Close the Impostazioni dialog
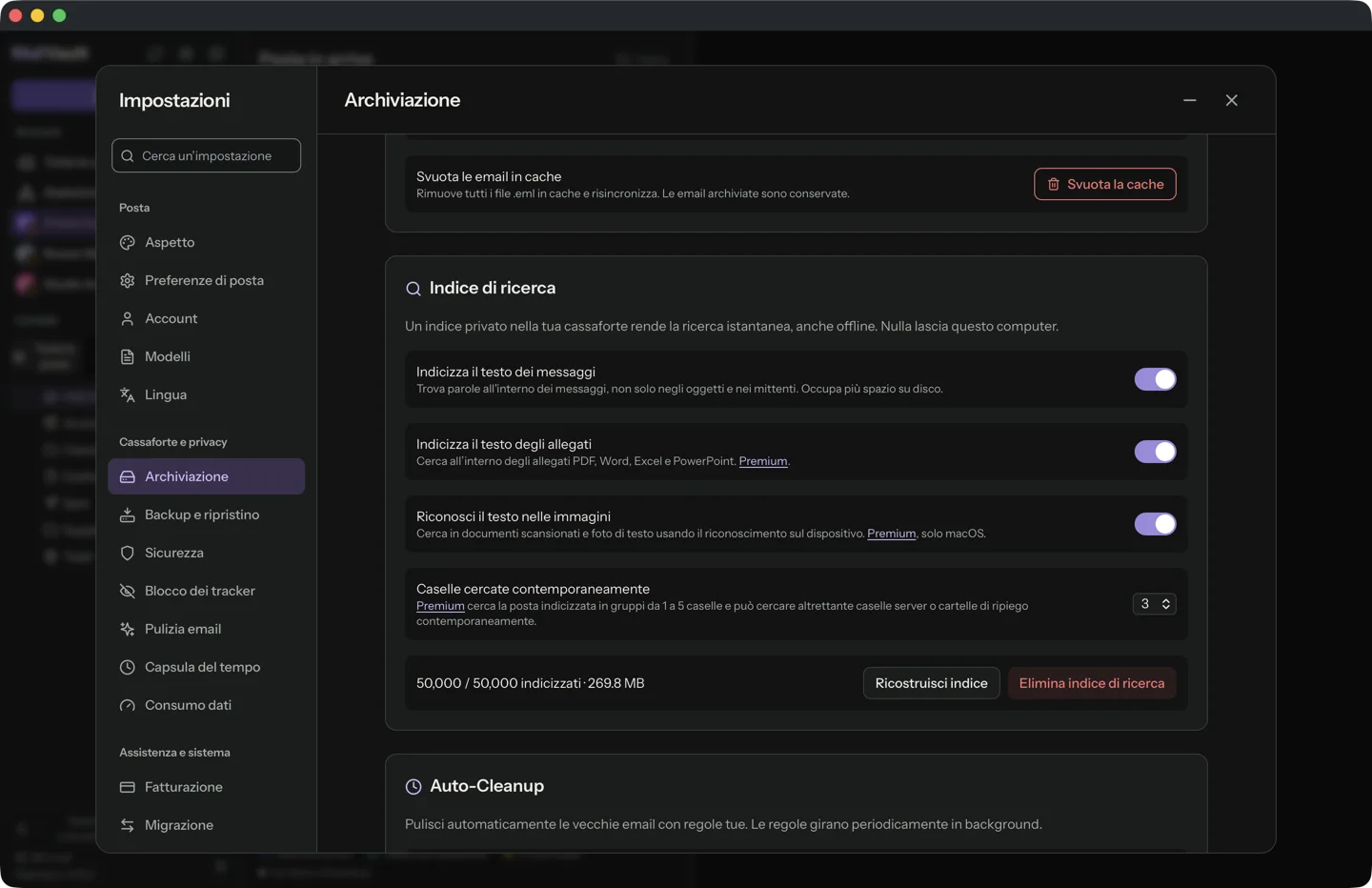Viewport: 1372px width, 888px height. click(1232, 100)
